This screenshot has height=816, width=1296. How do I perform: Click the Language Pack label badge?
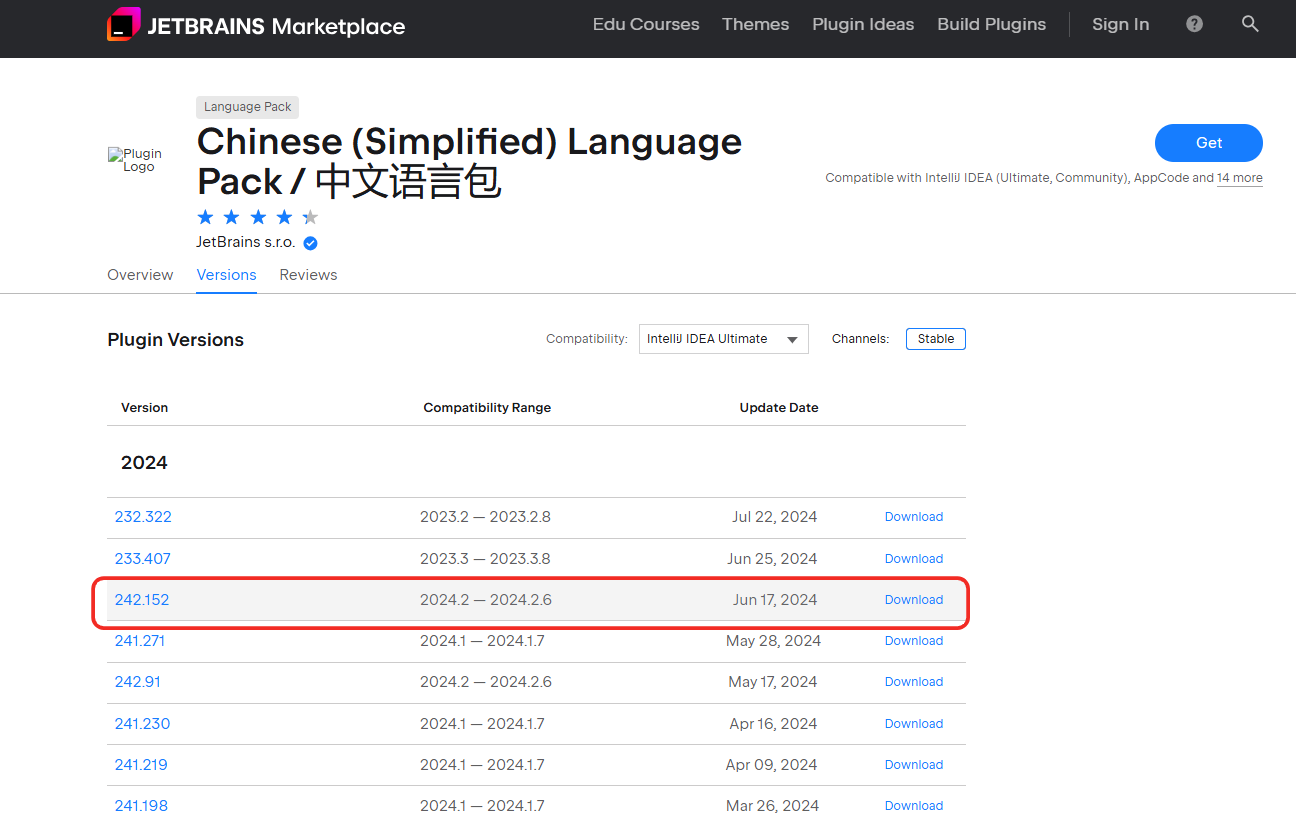(x=247, y=107)
